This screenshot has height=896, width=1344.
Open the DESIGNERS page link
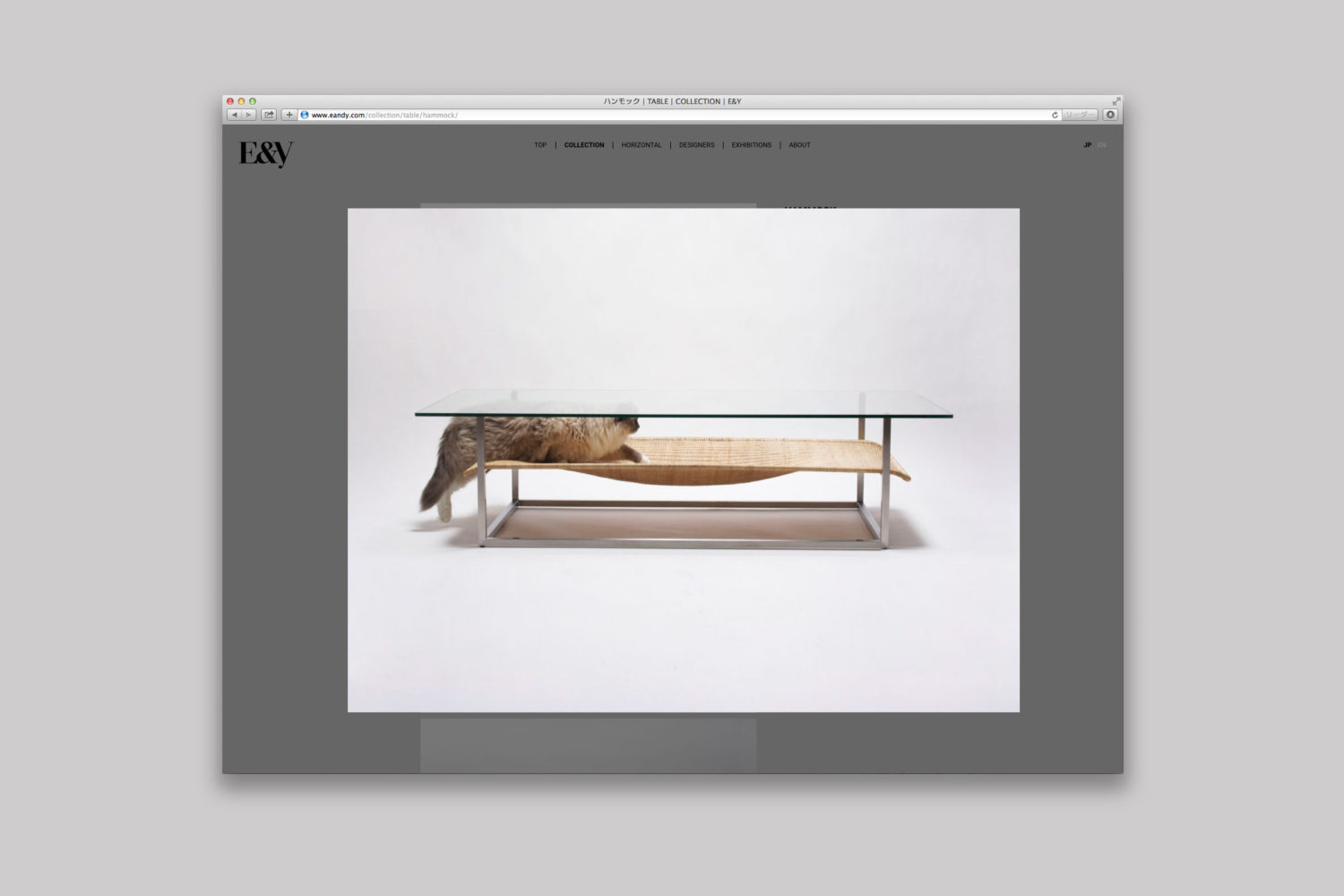696,145
